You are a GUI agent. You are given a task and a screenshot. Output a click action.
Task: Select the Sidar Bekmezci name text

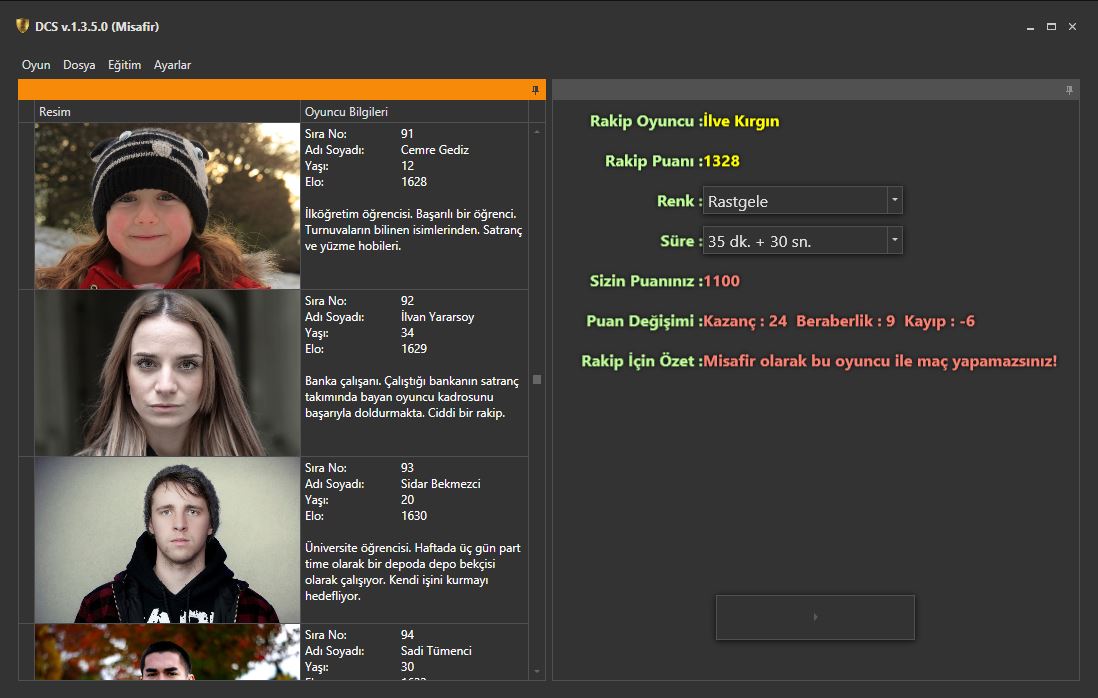[440, 484]
